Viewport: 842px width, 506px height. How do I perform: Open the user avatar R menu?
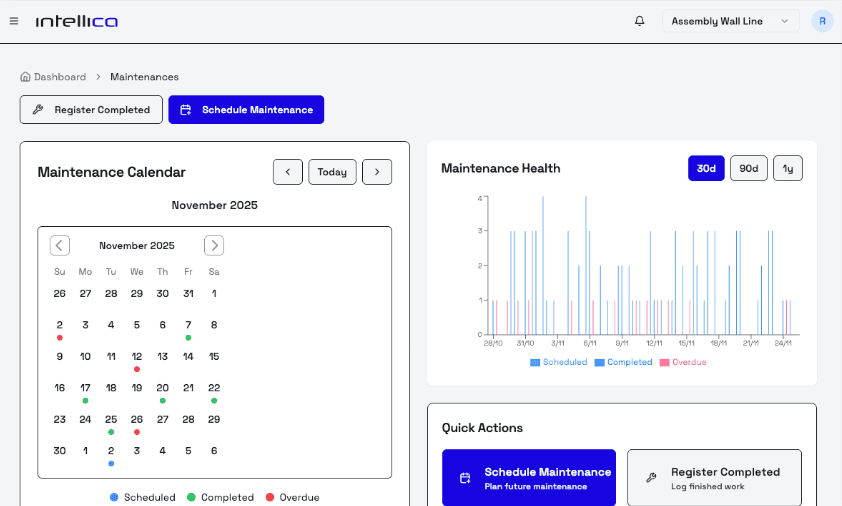[822, 21]
